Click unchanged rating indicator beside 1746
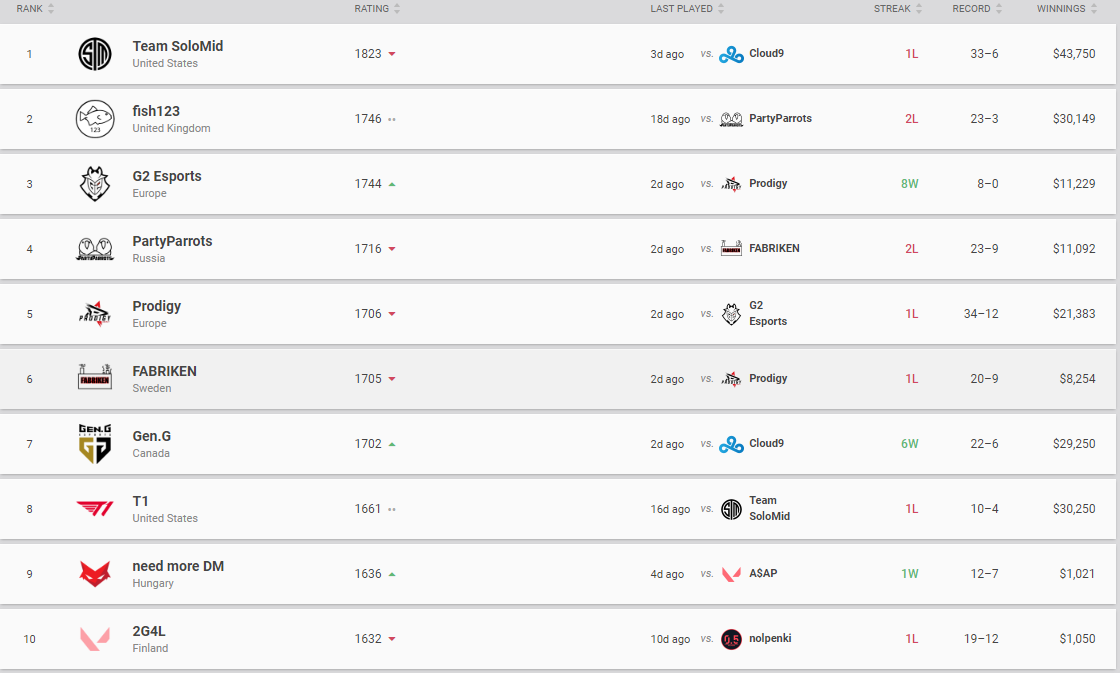 coord(392,119)
